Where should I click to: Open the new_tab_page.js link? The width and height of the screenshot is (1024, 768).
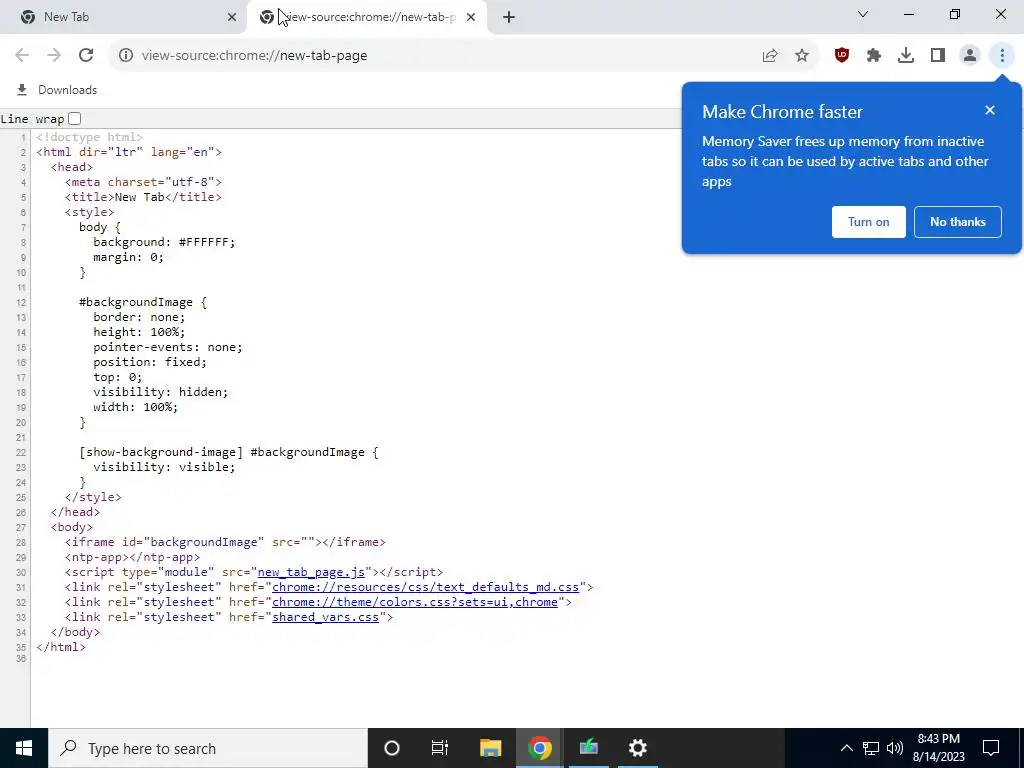[x=311, y=572]
